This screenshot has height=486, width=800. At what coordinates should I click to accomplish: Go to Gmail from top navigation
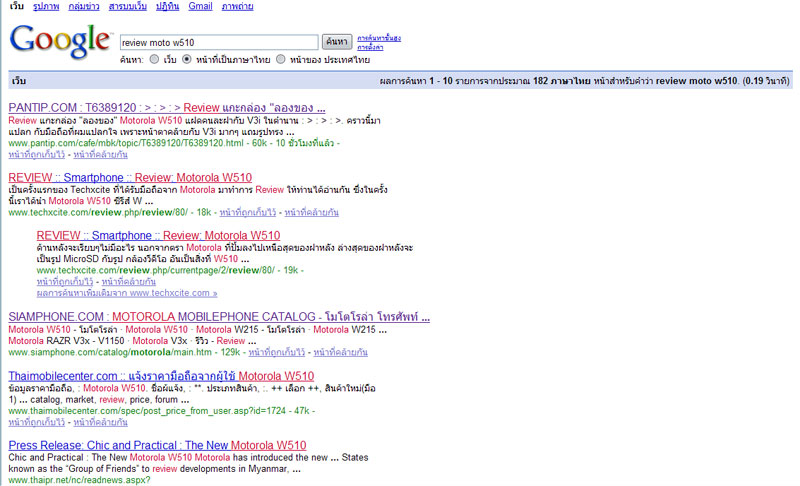[x=200, y=6]
